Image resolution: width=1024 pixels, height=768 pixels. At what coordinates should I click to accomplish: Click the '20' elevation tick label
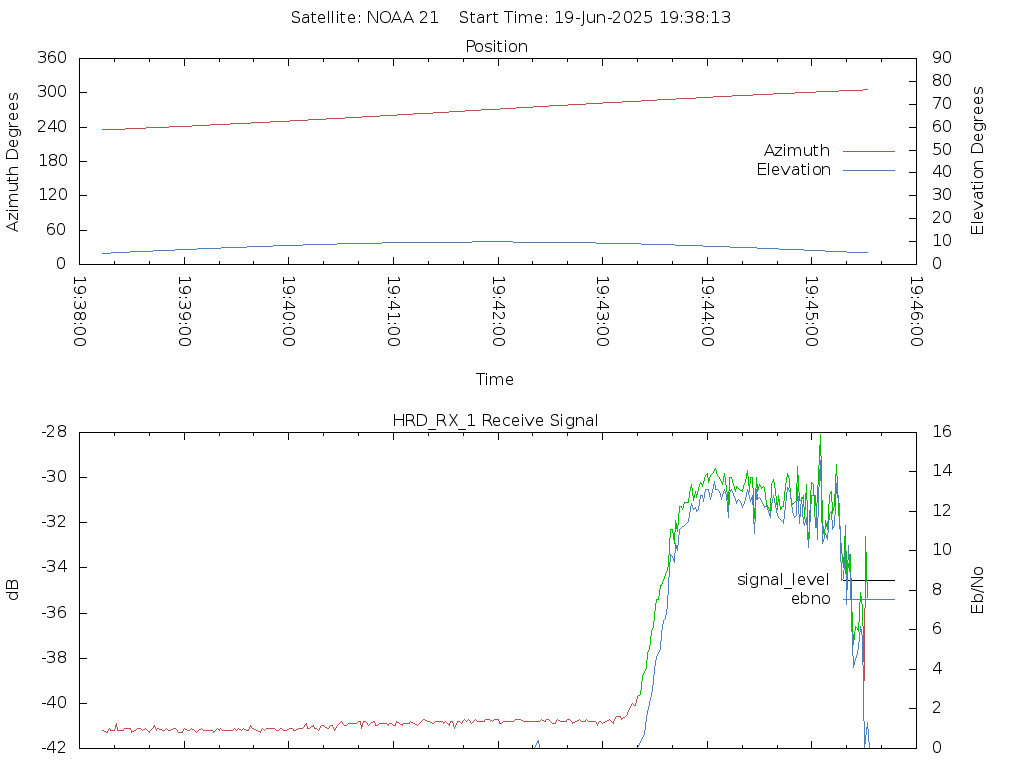942,218
